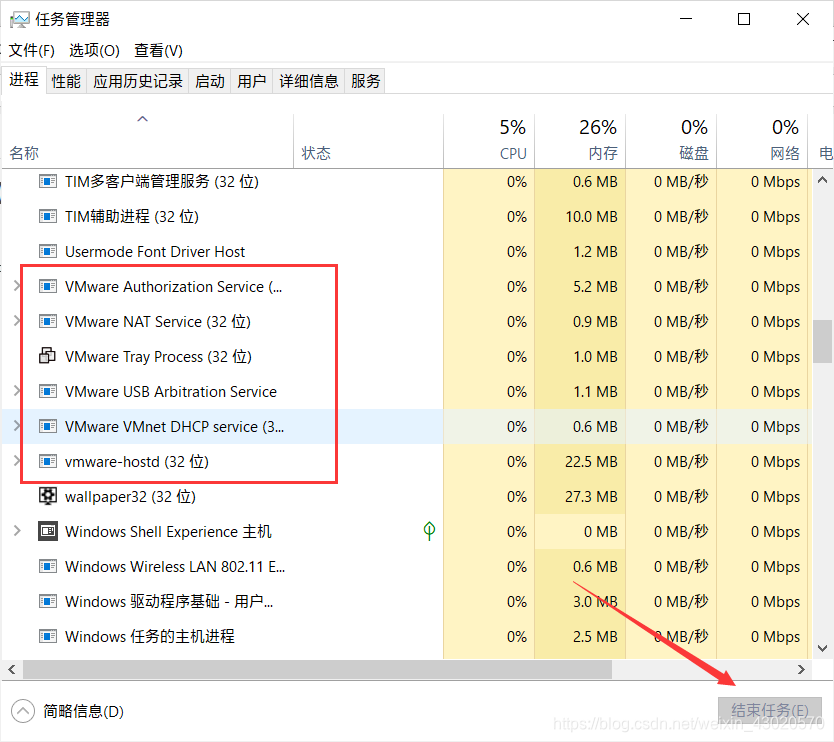834x742 pixels.
Task: Click the Task Manager title bar icon
Action: (x=20, y=20)
